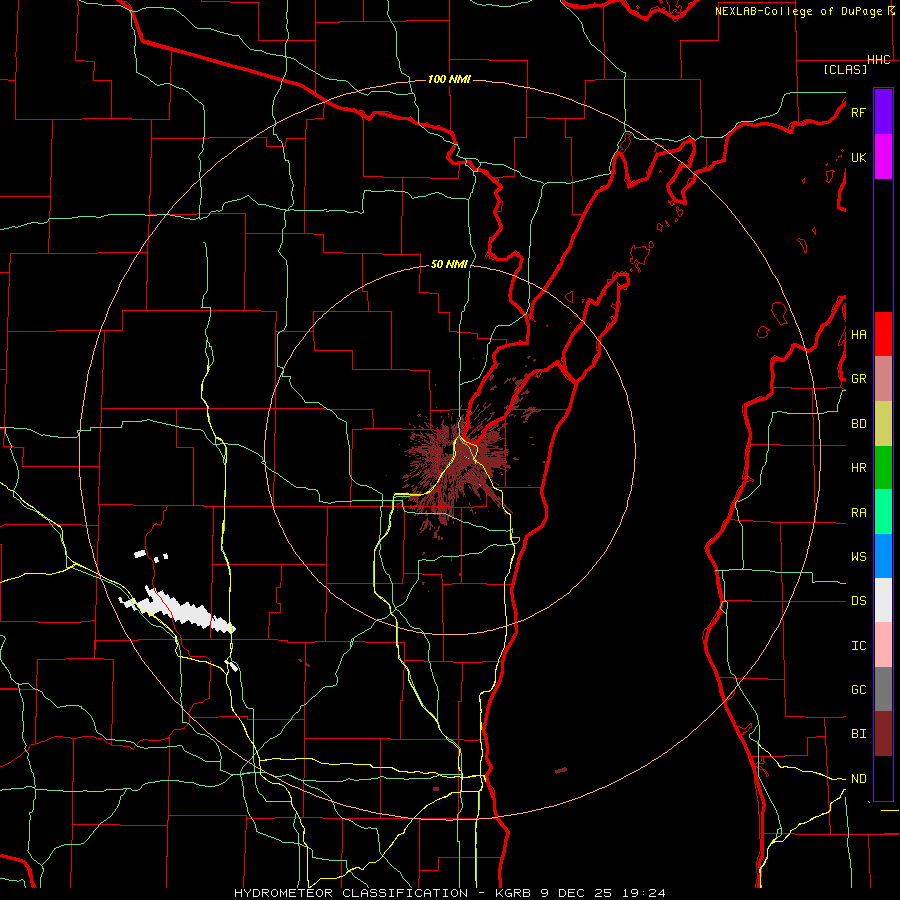Click the BD legend label
Viewport: 900px width, 900px height.
(x=858, y=424)
